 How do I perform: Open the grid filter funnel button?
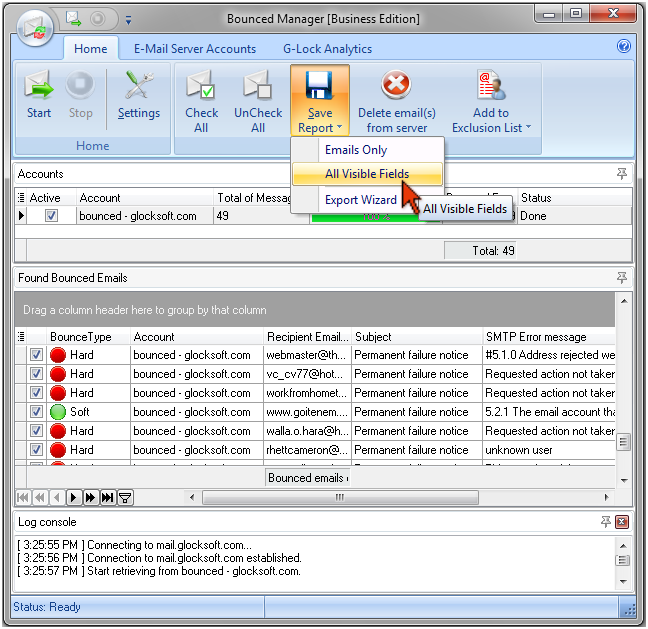[x=125, y=497]
